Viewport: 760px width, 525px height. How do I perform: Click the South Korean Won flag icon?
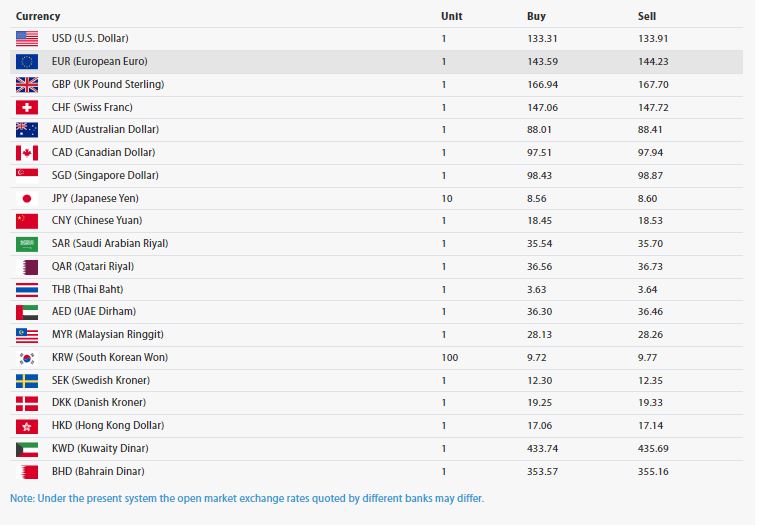tap(27, 357)
